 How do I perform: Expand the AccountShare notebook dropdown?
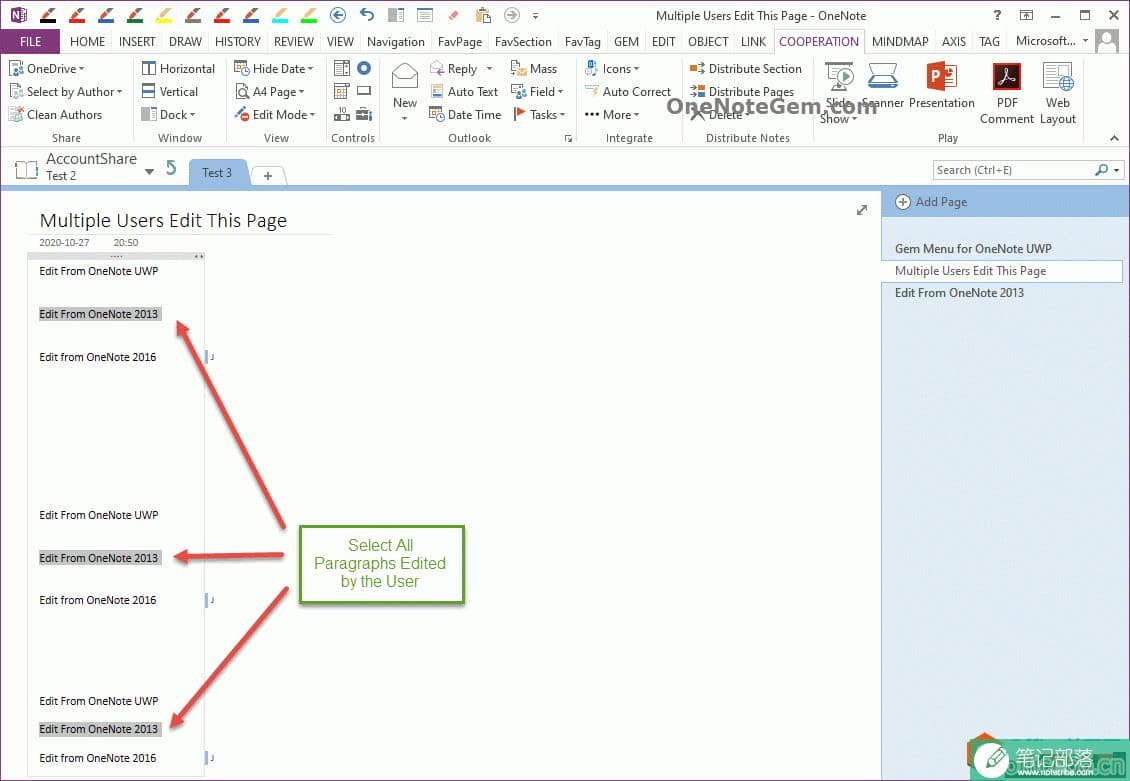(149, 171)
